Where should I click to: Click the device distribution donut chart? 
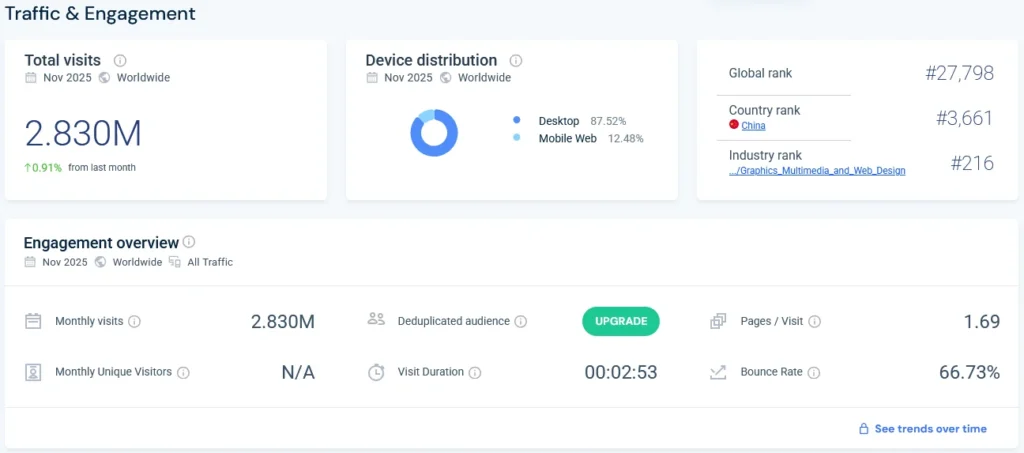434,133
